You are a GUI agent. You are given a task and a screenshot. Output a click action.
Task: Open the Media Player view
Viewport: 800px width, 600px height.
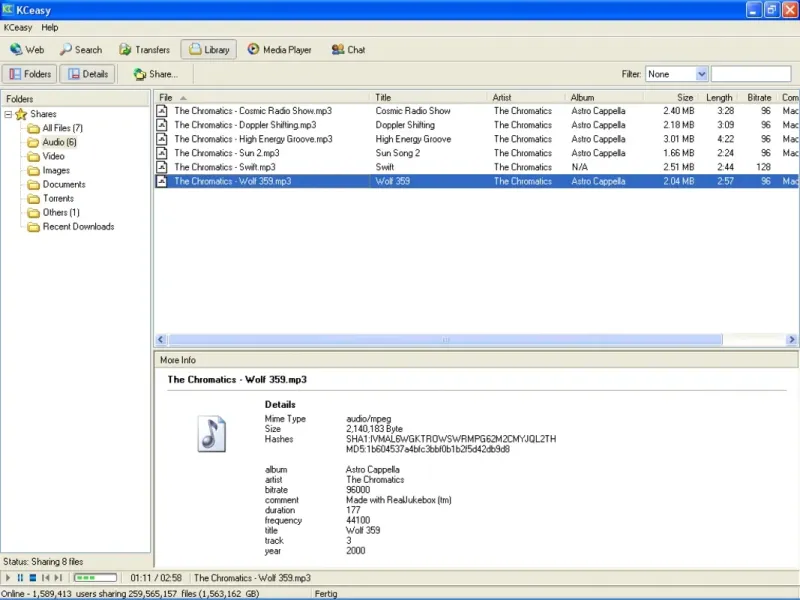(x=279, y=50)
